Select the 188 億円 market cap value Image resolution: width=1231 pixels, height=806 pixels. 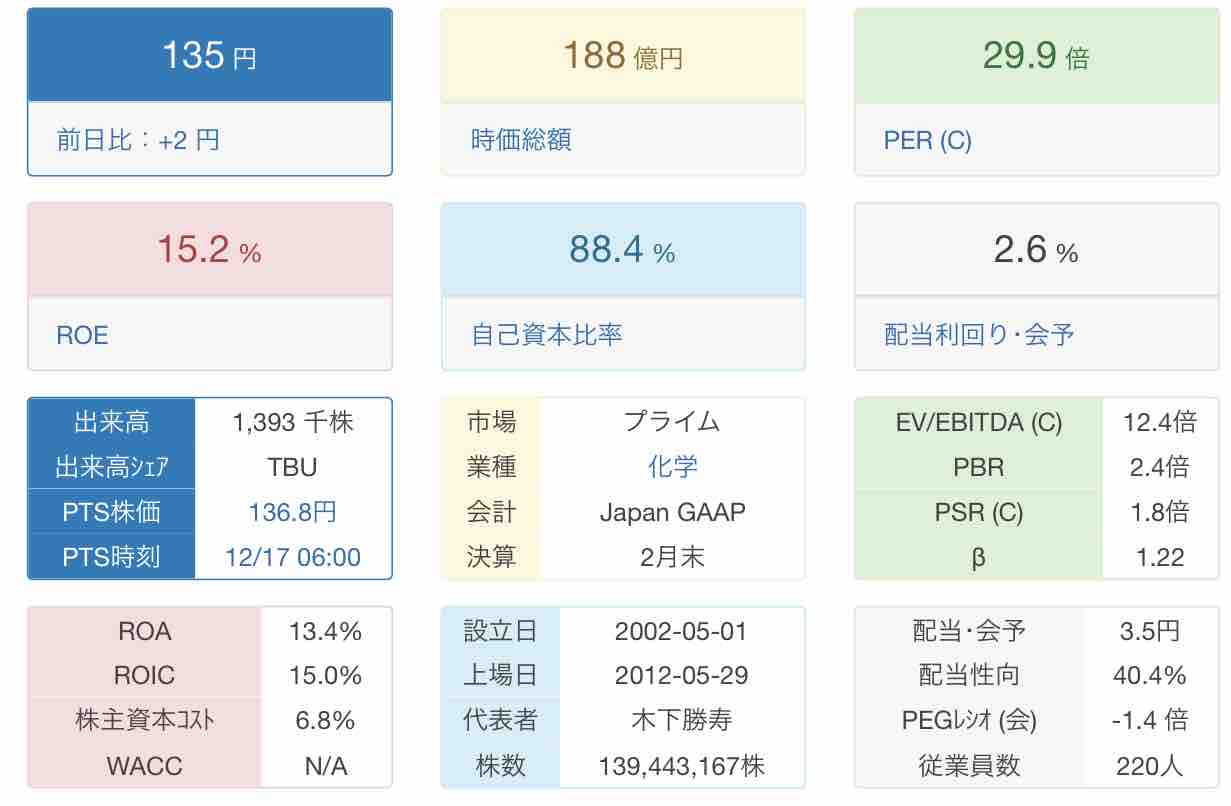click(x=622, y=56)
